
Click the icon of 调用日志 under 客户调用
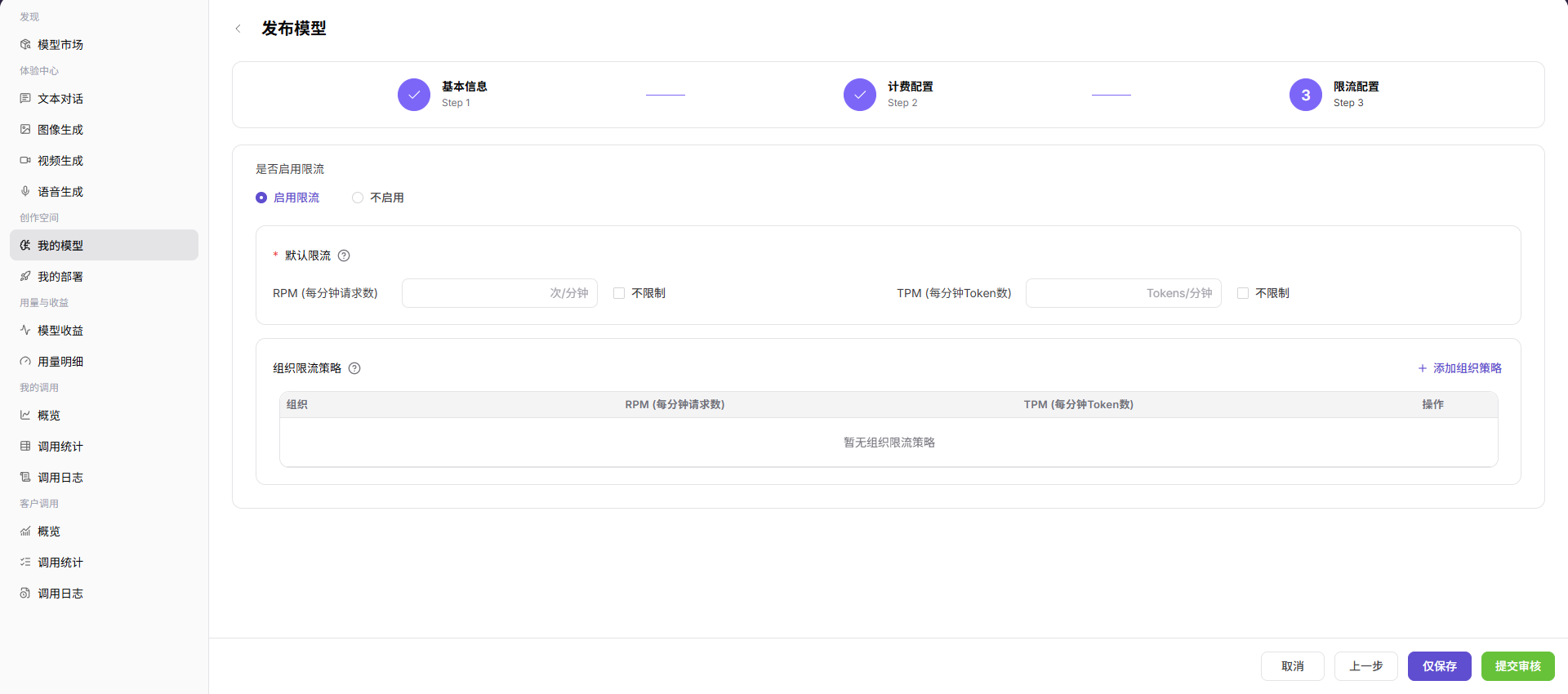pos(25,593)
